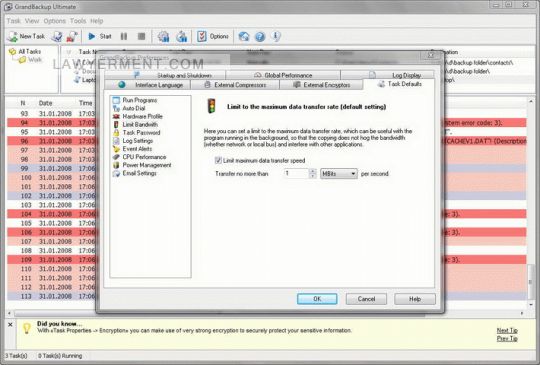Click Cancel in the preferences dialog
The height and width of the screenshot is (365, 540).
coord(366,299)
